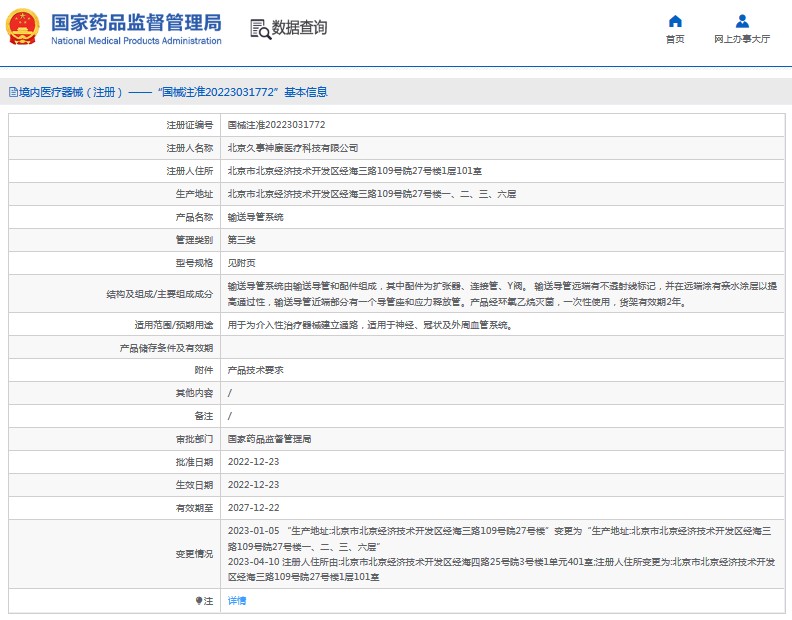Click the bulb icon beside 注
792x620 pixels.
tap(199, 601)
